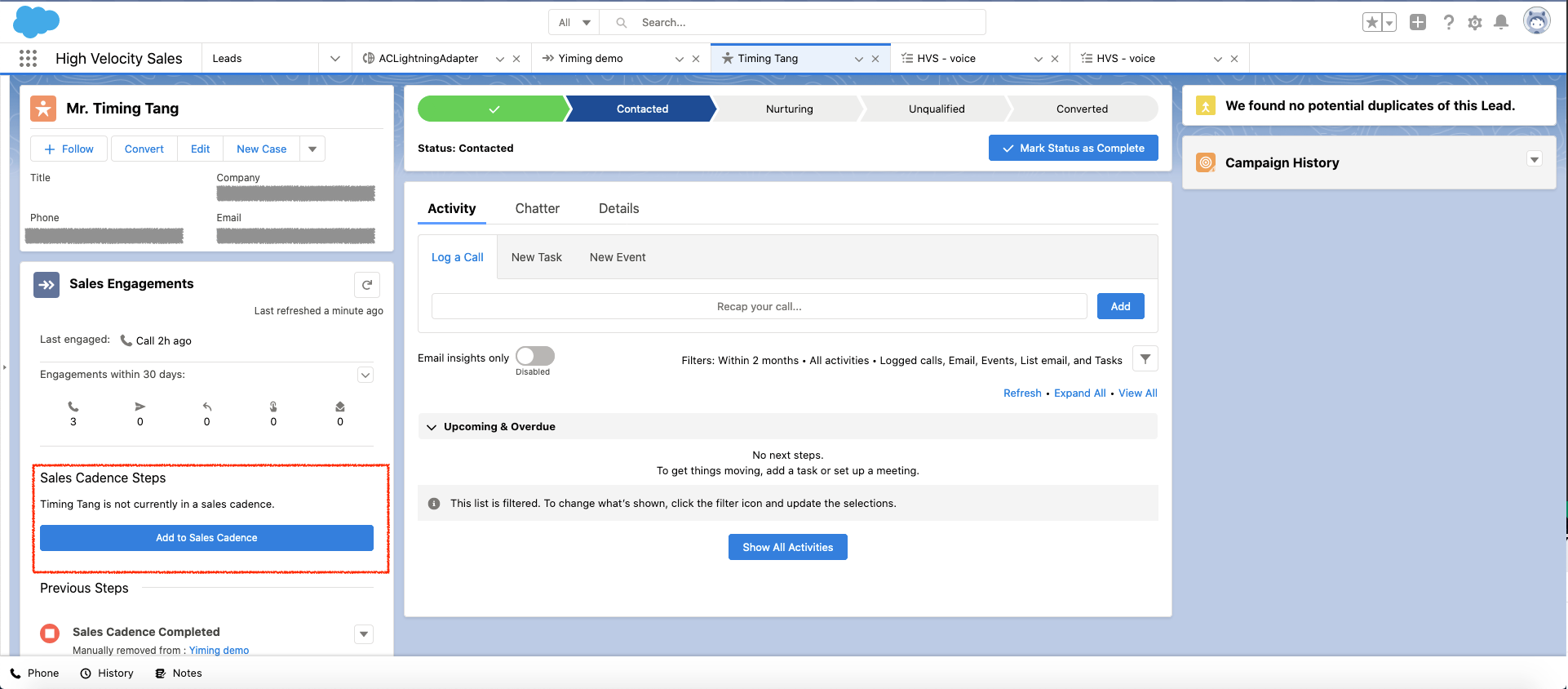Close the ACLightningAdapter tab

tap(516, 59)
